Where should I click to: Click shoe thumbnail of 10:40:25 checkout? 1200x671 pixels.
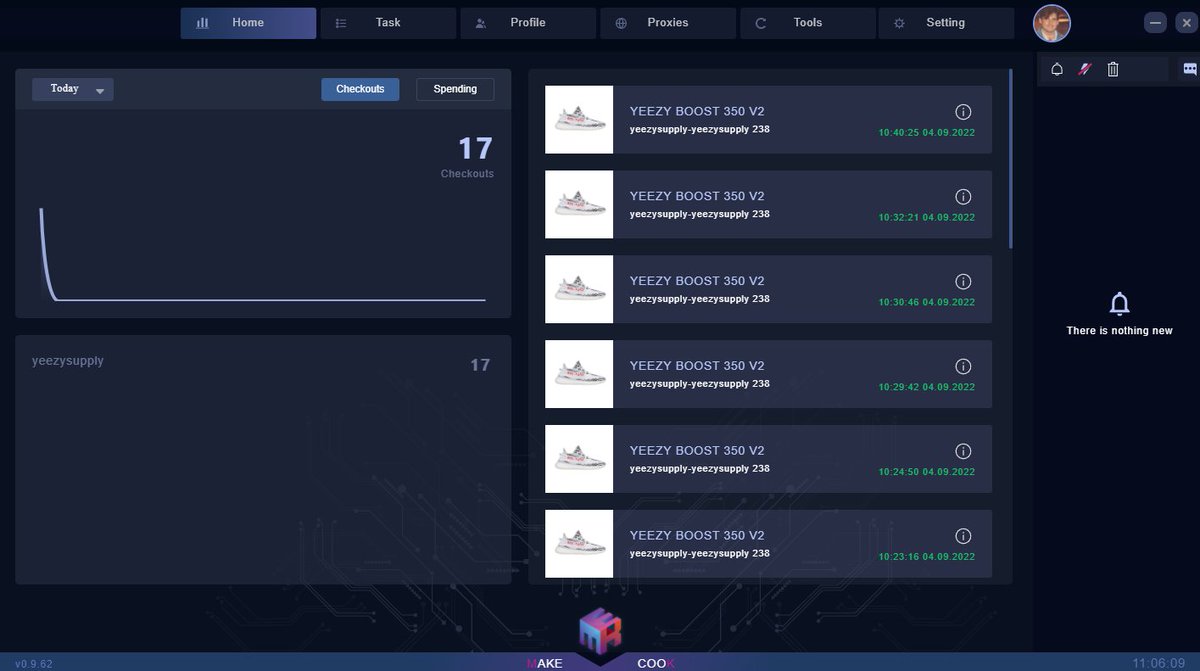point(579,120)
